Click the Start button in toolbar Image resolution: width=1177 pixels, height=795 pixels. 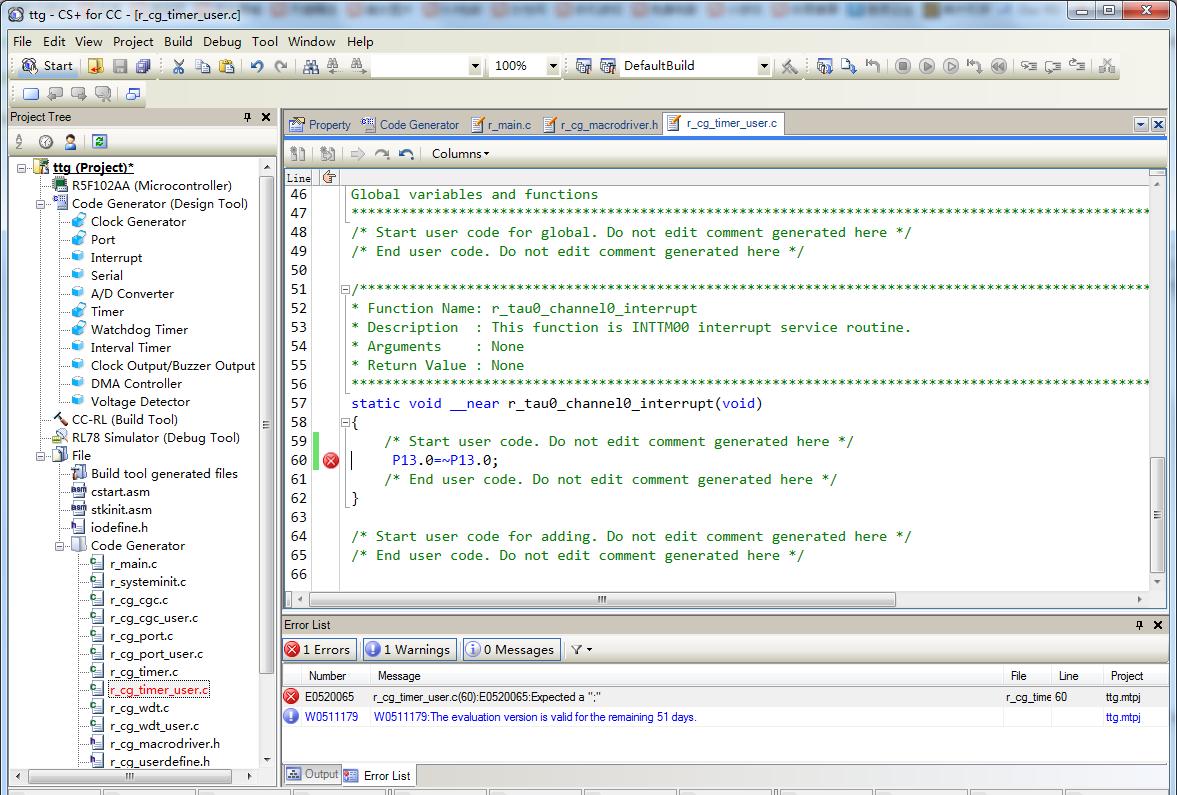pyautogui.click(x=47, y=66)
